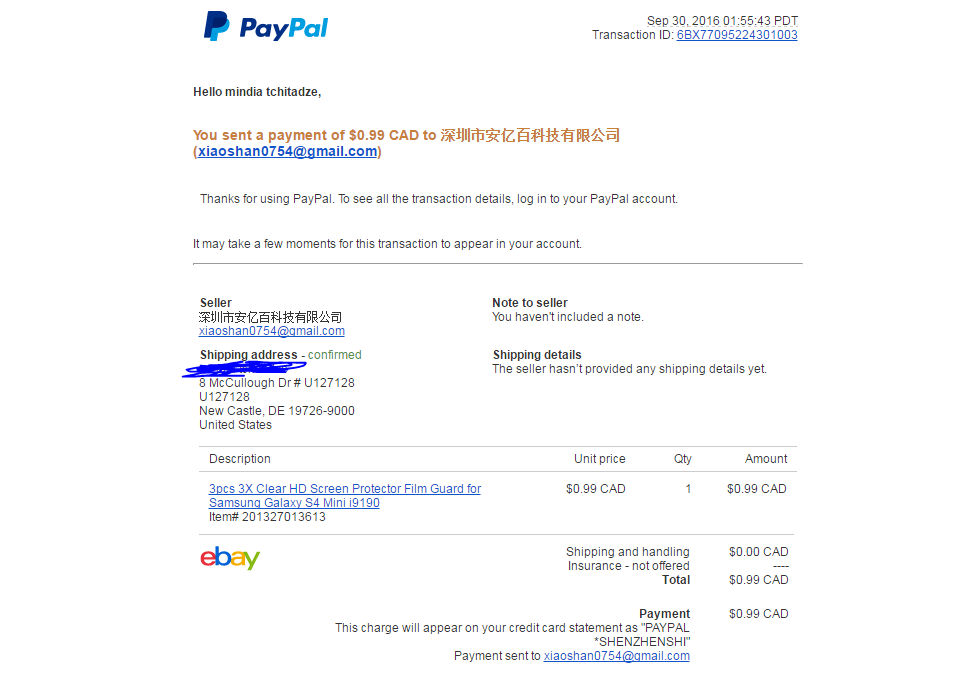The width and height of the screenshot is (957, 675).
Task: Click the eBay logo
Action: [230, 558]
